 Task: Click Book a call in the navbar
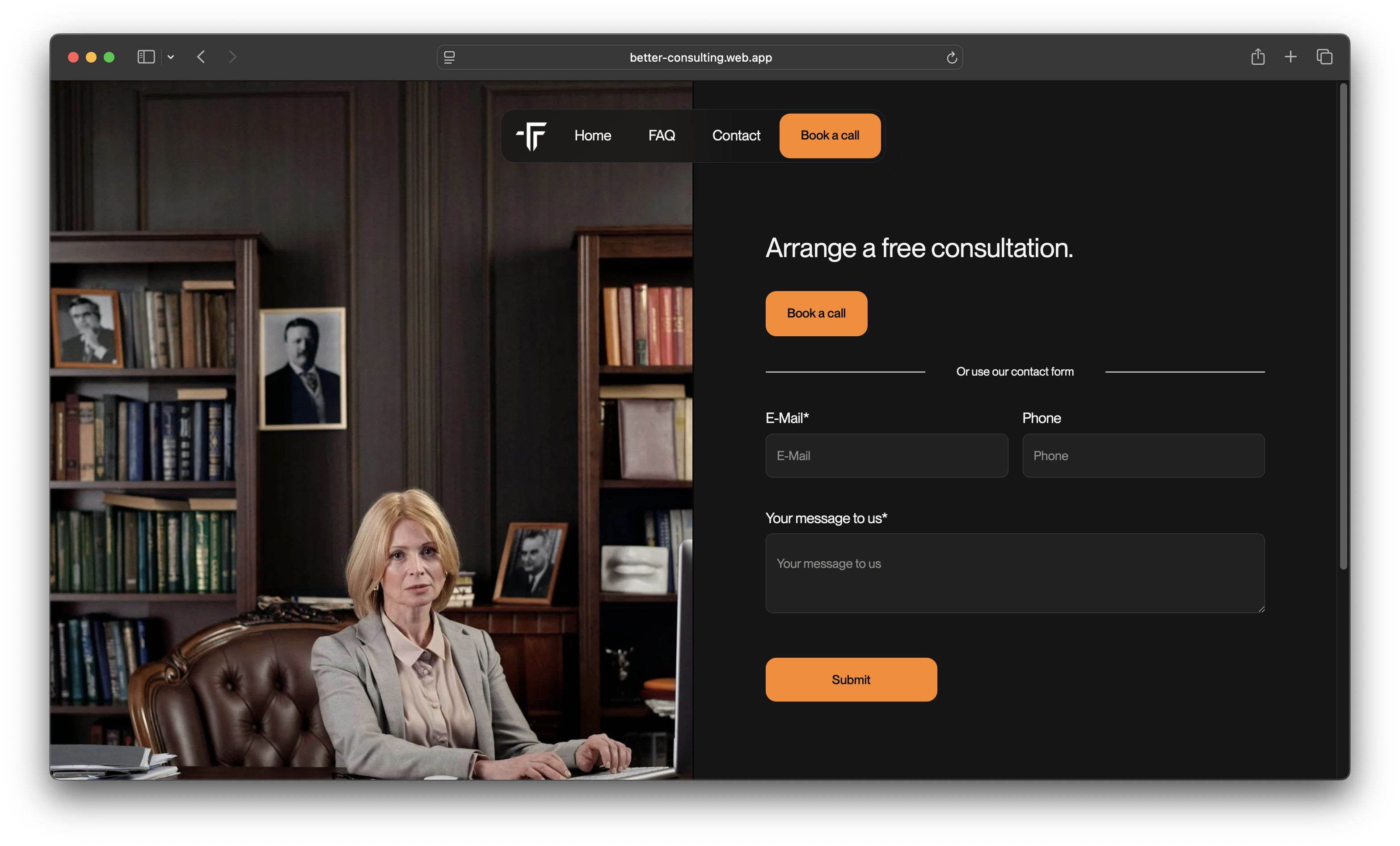click(830, 135)
